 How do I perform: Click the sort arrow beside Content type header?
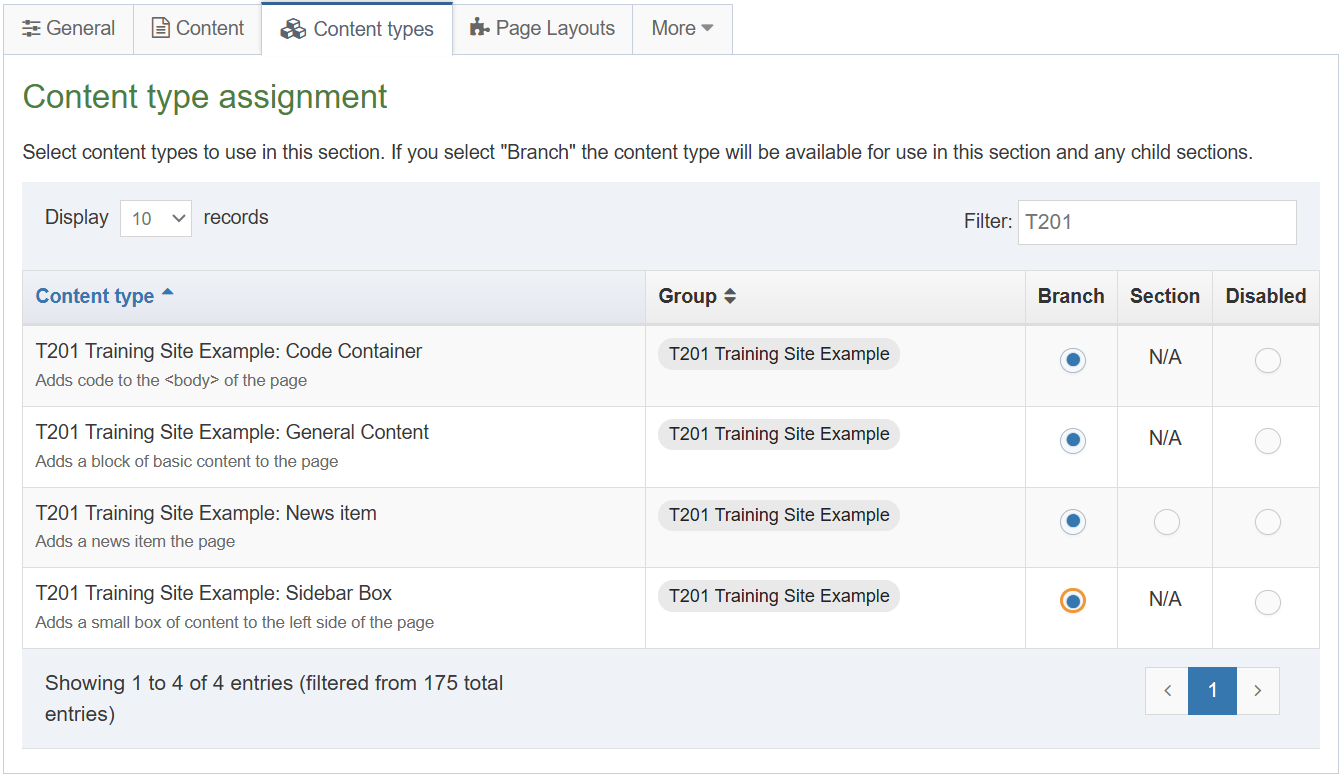coord(170,290)
